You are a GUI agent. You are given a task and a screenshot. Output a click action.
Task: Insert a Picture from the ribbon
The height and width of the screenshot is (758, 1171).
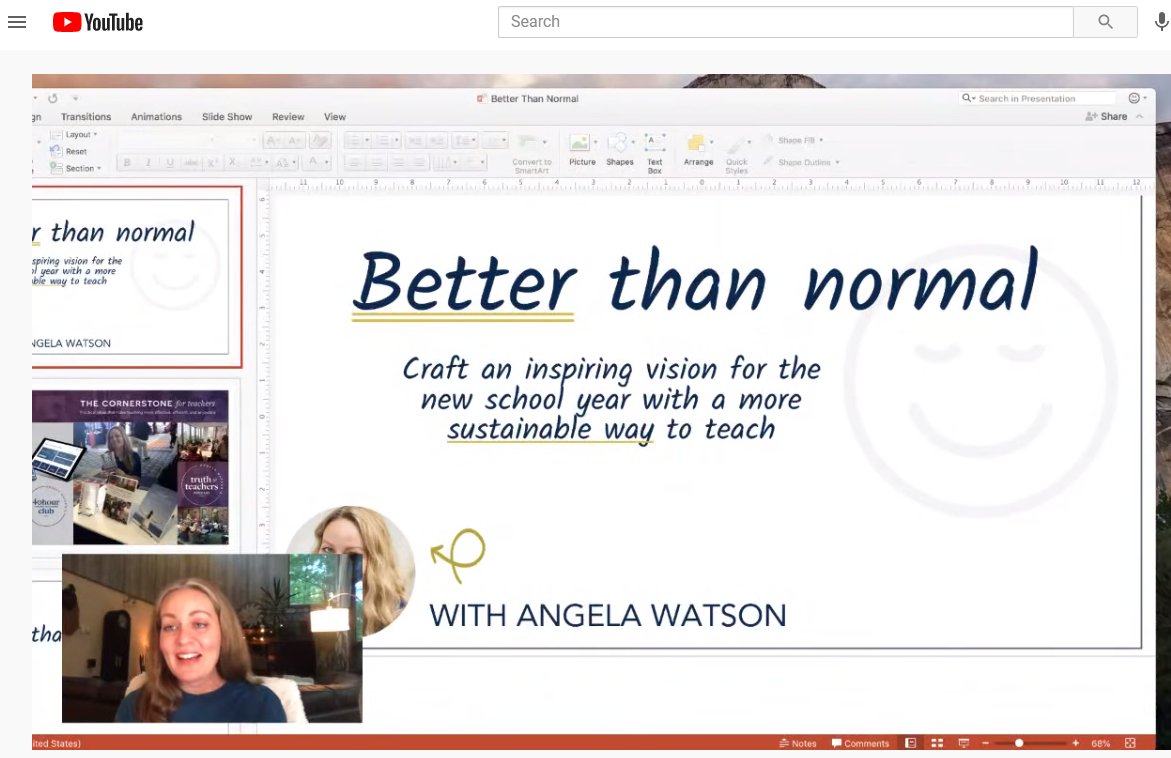point(580,149)
